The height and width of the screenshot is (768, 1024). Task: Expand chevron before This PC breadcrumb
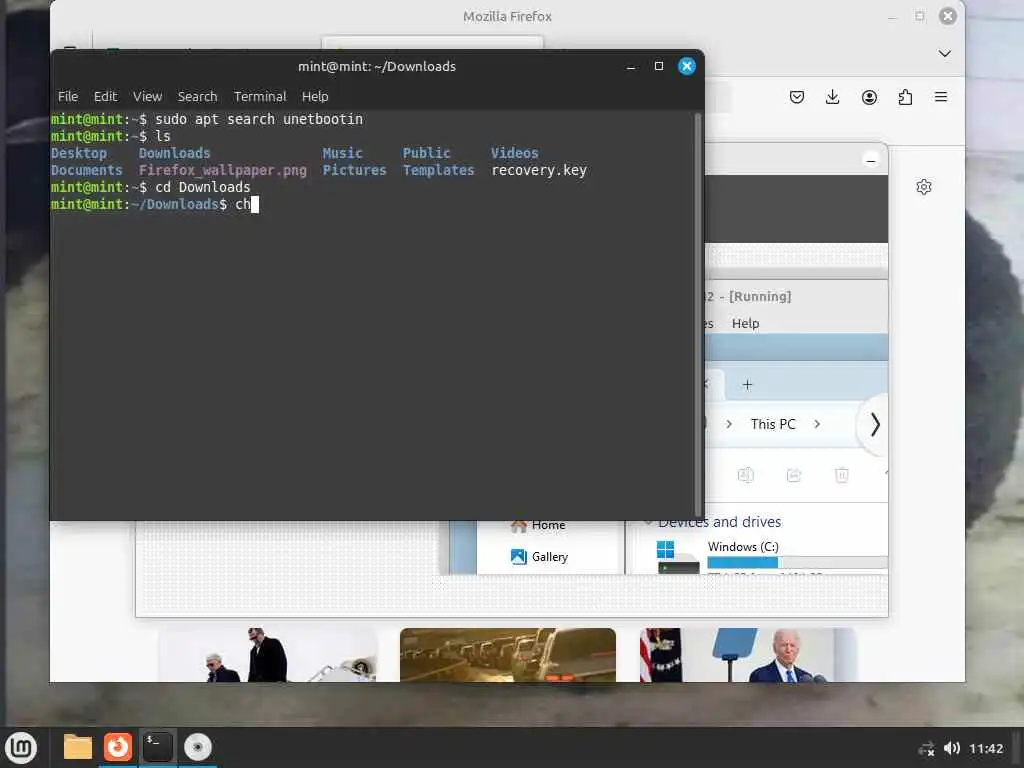coord(729,424)
